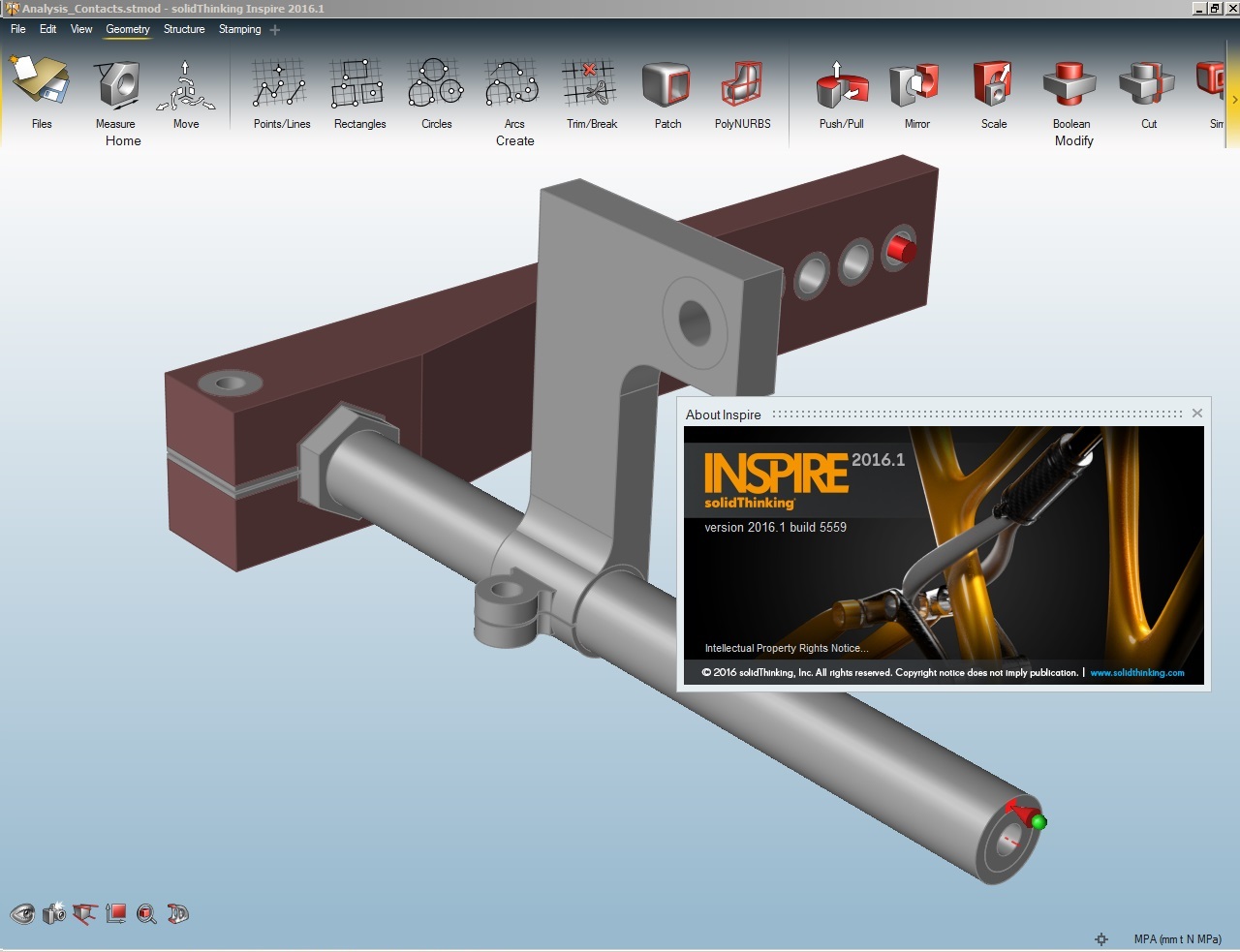The image size is (1240, 952).
Task: Select the Cut tool
Action: tap(1147, 84)
